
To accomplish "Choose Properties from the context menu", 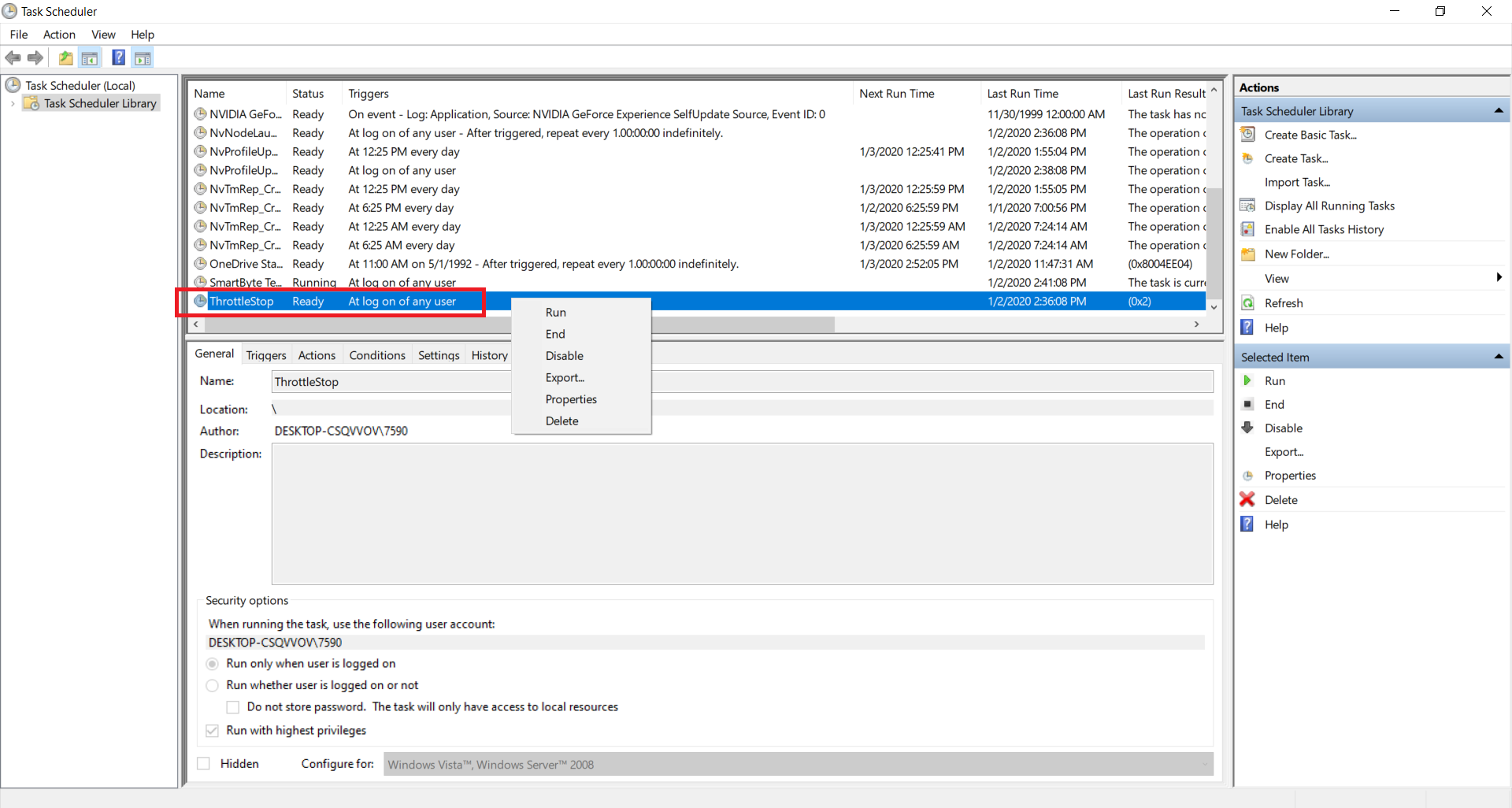I will (581, 399).
